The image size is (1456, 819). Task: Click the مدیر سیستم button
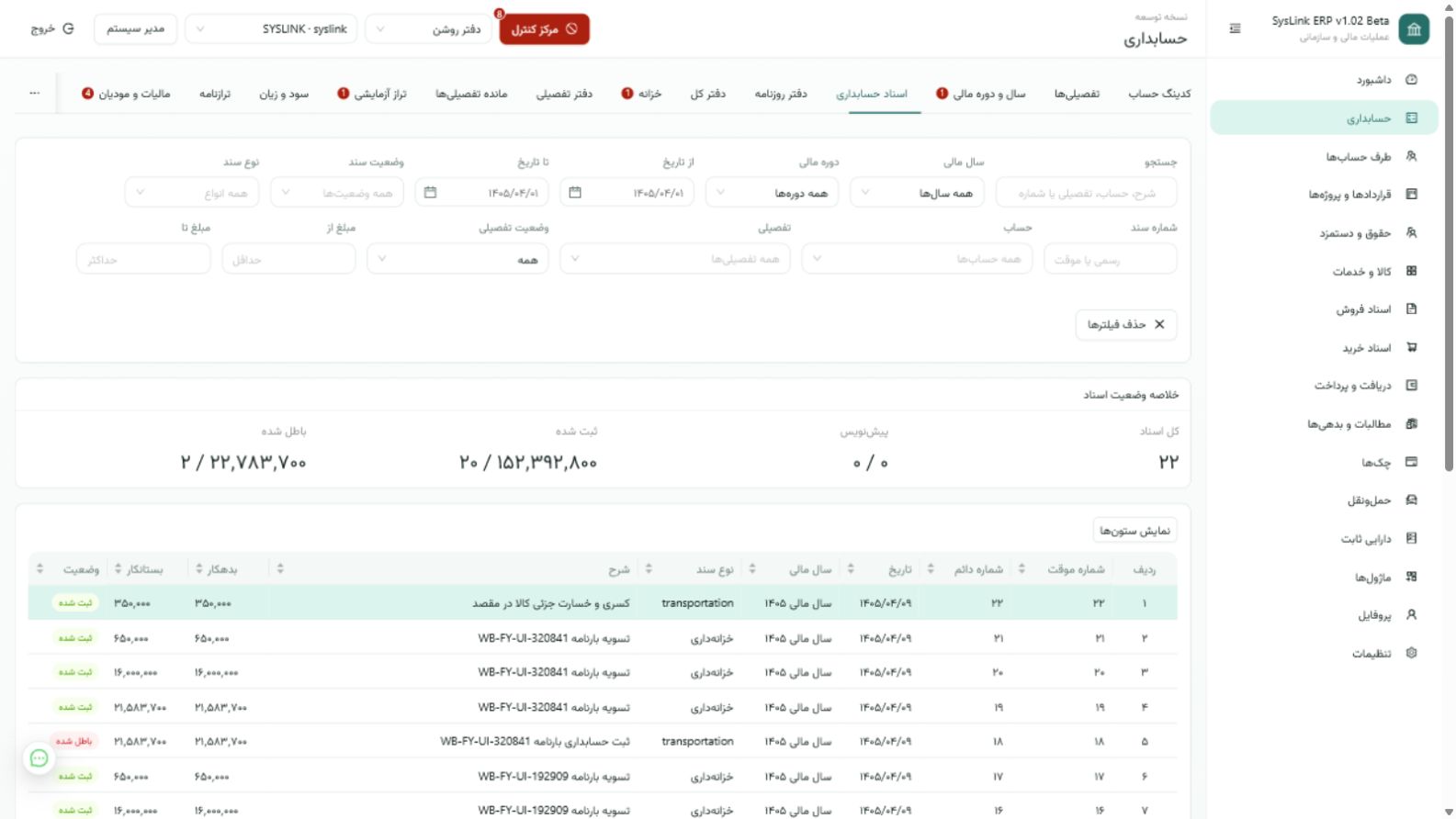pyautogui.click(x=135, y=29)
